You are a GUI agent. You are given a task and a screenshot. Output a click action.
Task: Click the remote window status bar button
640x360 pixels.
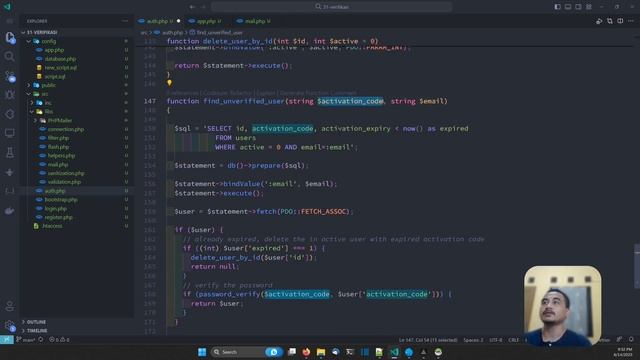click(7, 340)
